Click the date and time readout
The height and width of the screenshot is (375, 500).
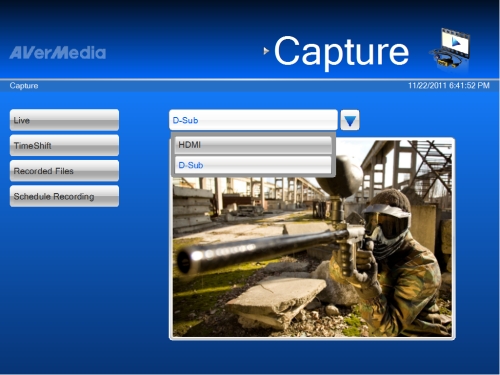point(449,86)
